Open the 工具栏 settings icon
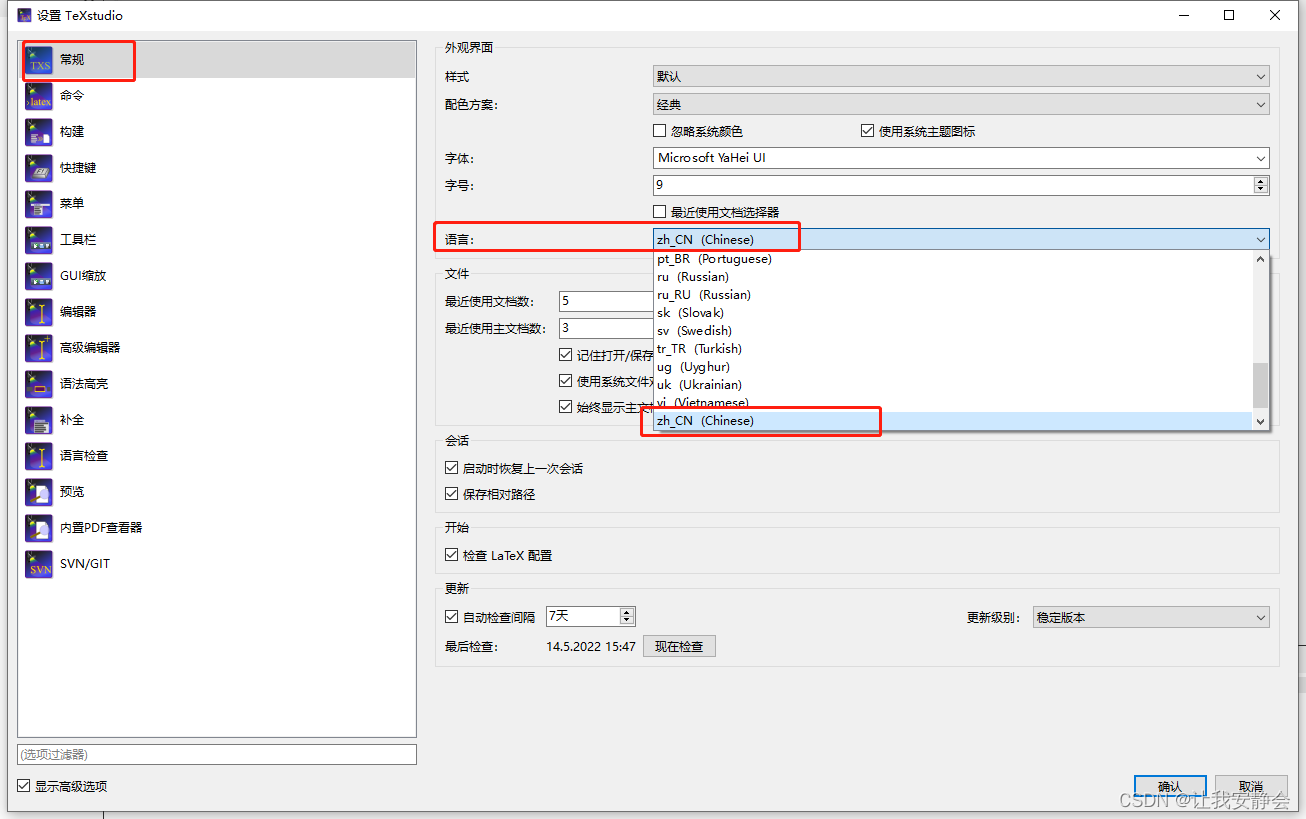This screenshot has height=819, width=1306. (x=39, y=240)
